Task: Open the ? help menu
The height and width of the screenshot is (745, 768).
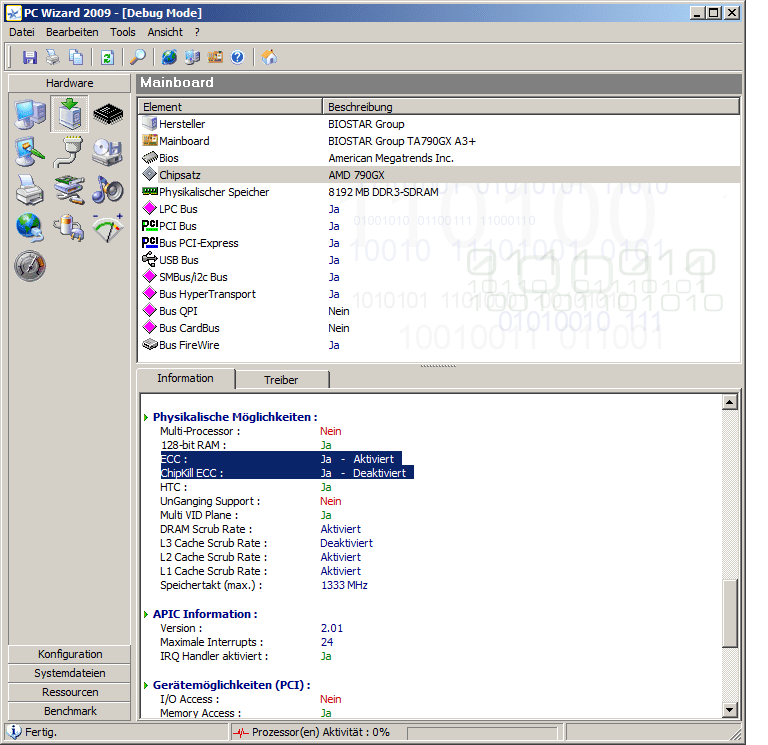Action: pos(197,32)
